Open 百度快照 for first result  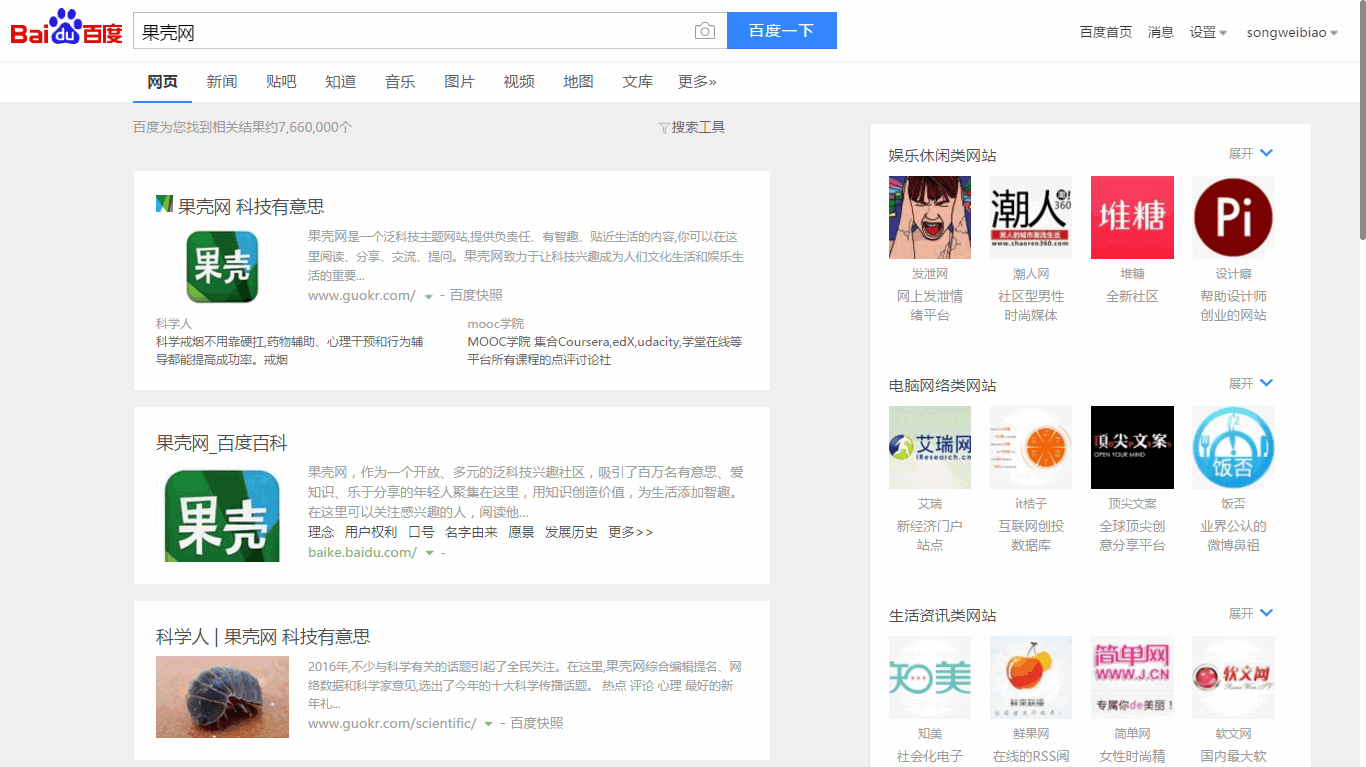click(476, 295)
